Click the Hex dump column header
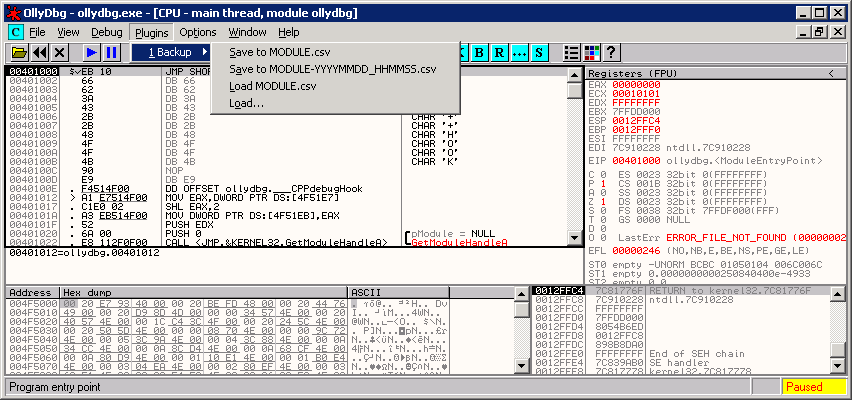 click(x=203, y=292)
